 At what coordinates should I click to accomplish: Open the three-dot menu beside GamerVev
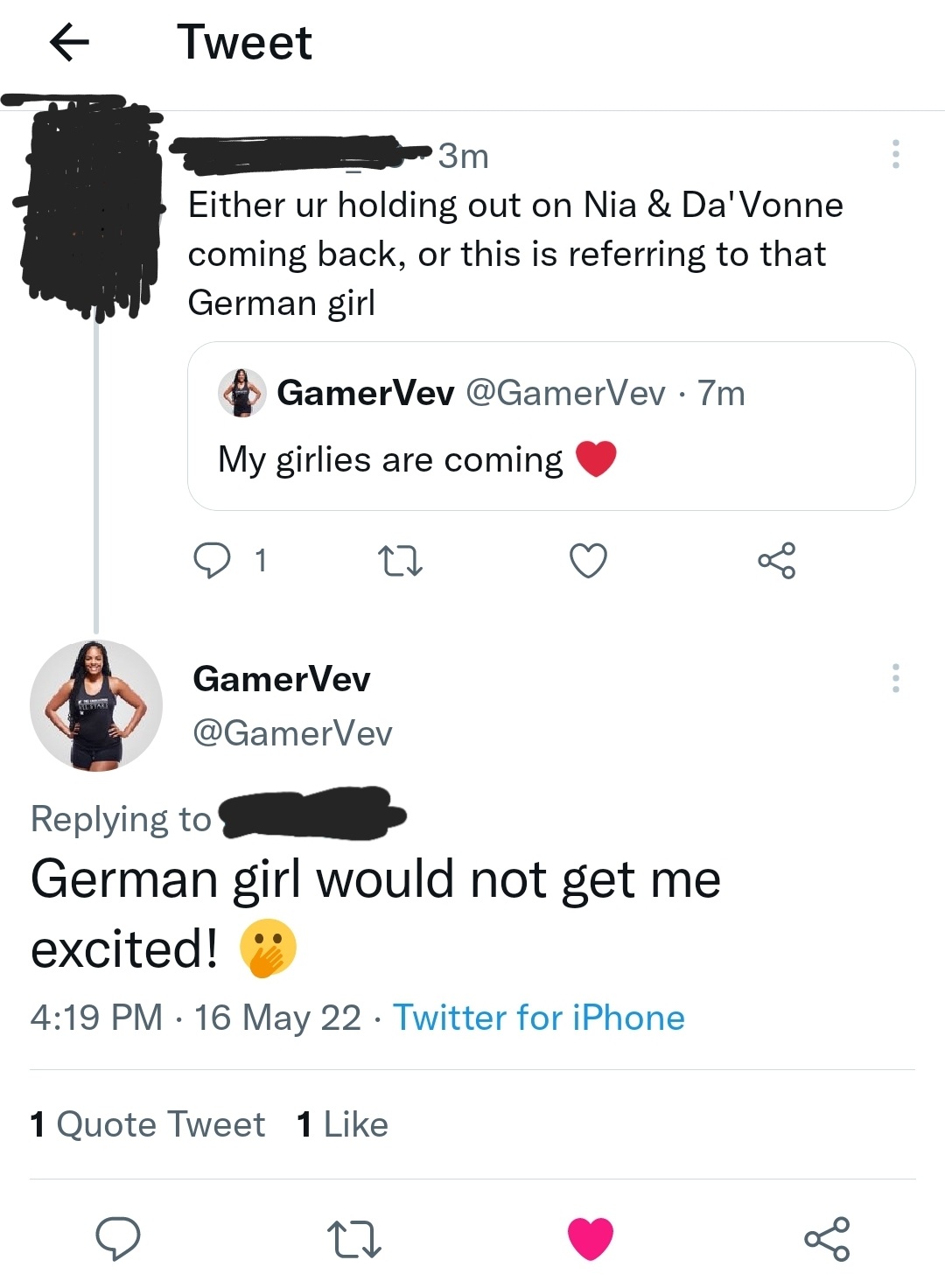[895, 678]
